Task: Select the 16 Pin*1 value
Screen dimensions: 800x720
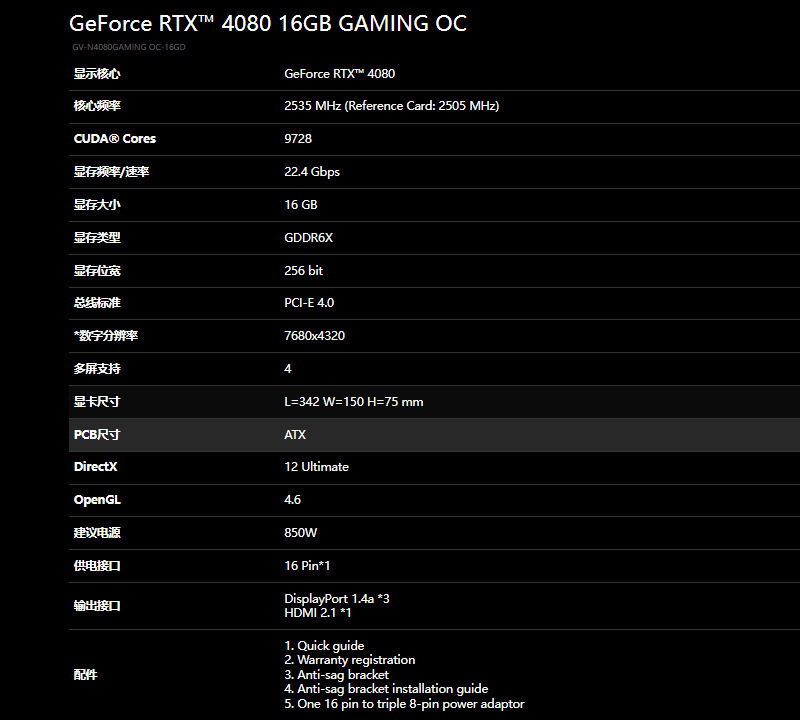Action: (x=307, y=565)
